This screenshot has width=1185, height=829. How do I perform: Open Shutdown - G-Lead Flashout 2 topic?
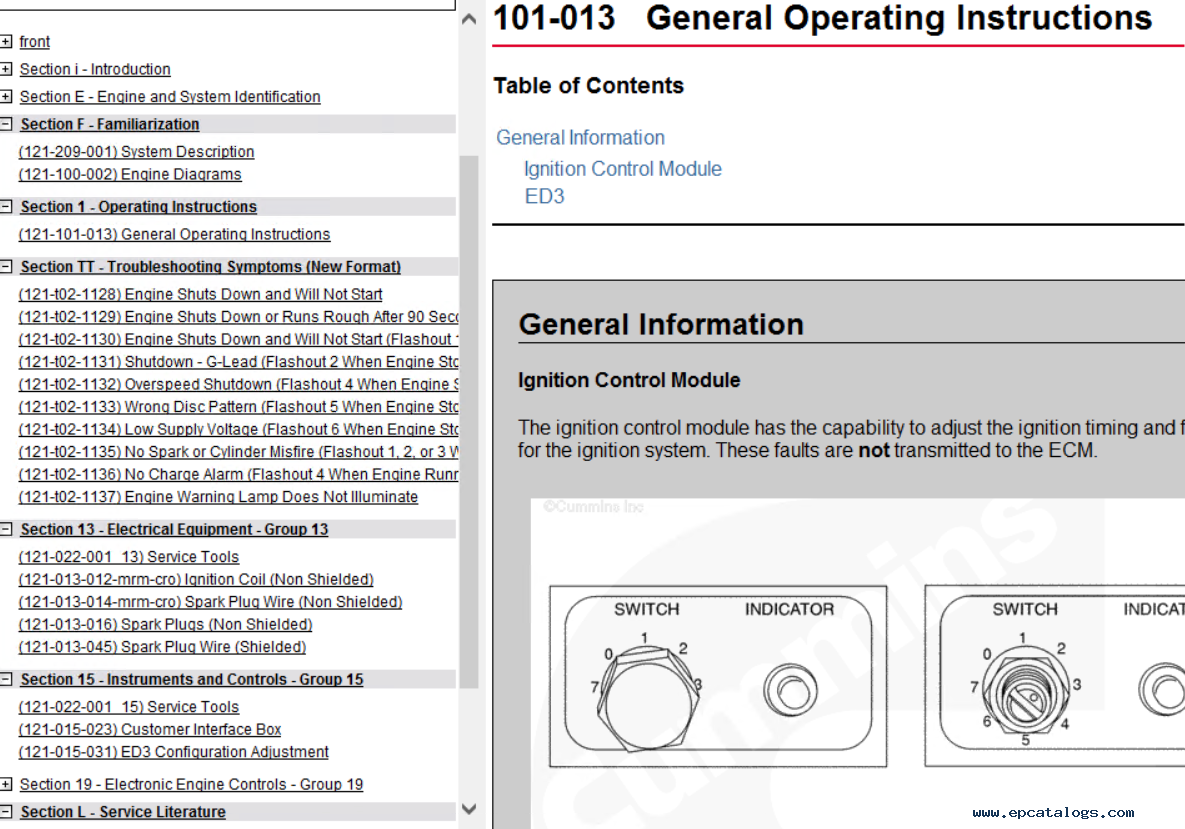238,362
